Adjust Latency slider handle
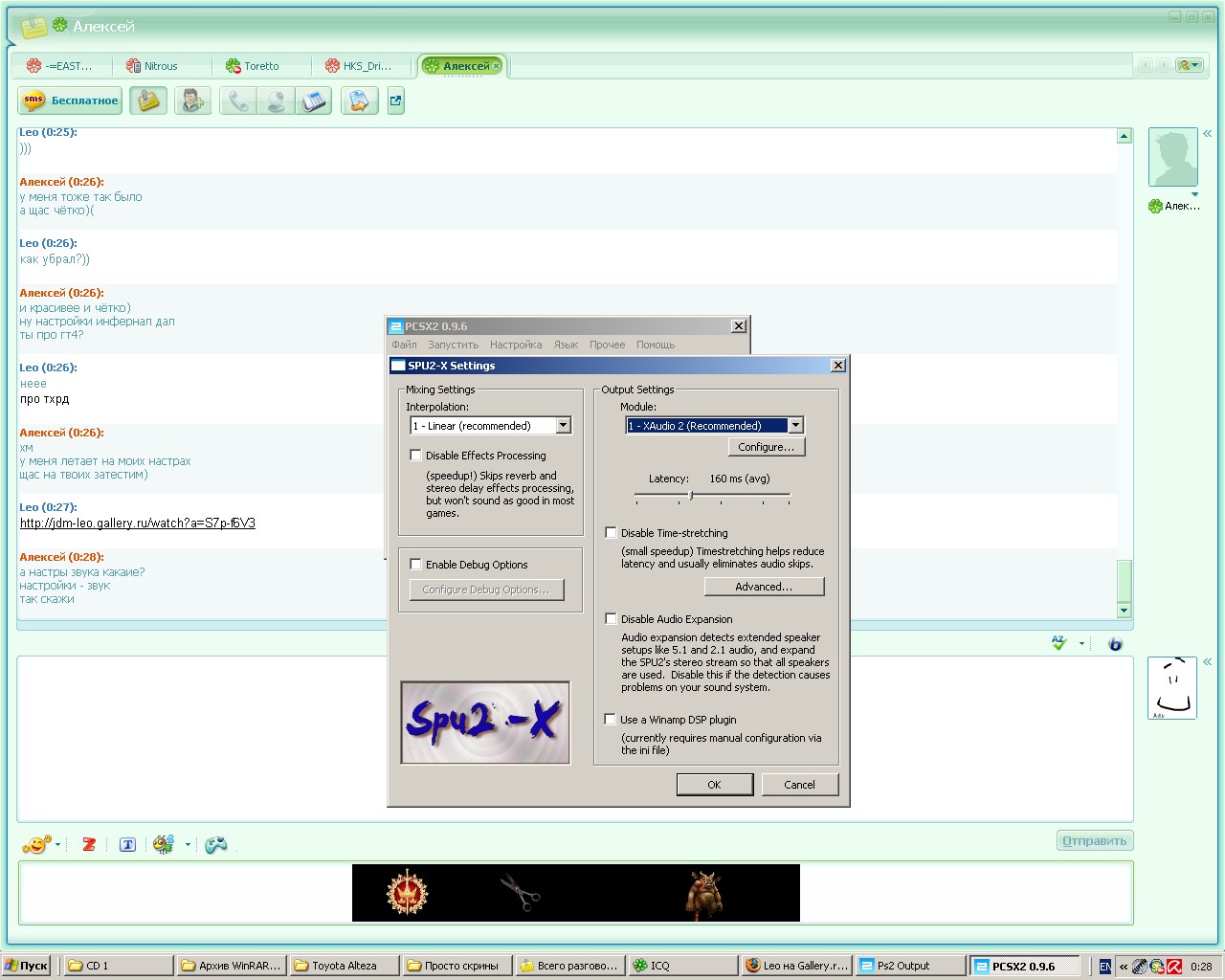1225x980 pixels. 690,496
